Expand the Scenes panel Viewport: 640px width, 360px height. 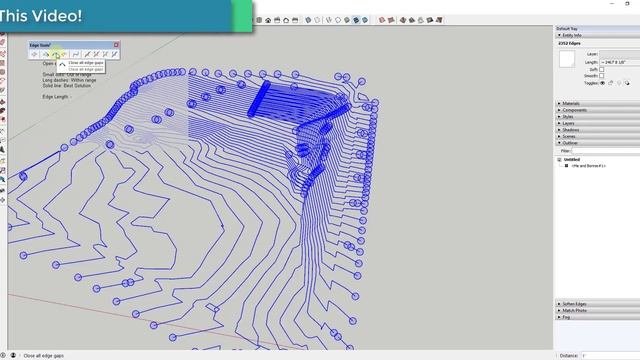point(597,136)
